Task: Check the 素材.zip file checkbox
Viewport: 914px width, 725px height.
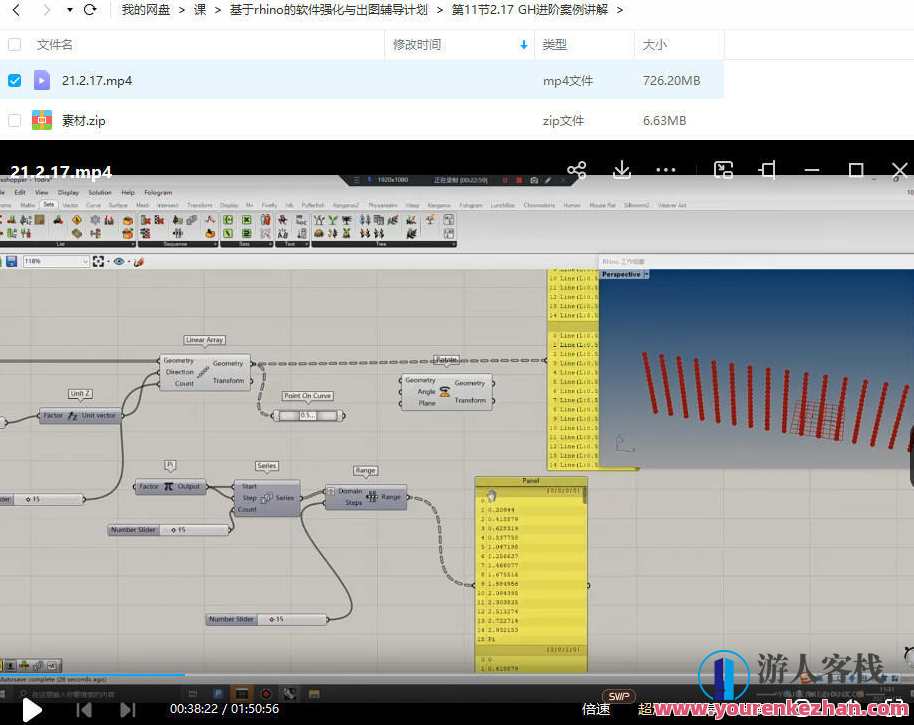Action: click(x=14, y=120)
